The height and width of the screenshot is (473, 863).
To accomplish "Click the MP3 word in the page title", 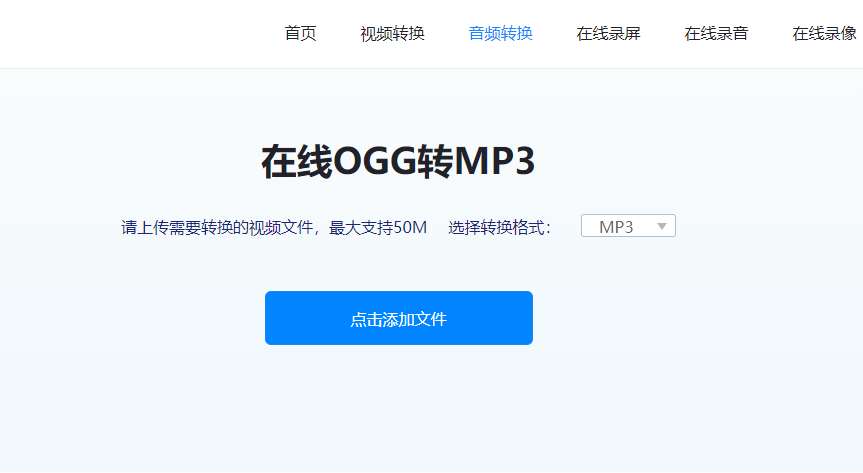I will [494, 162].
